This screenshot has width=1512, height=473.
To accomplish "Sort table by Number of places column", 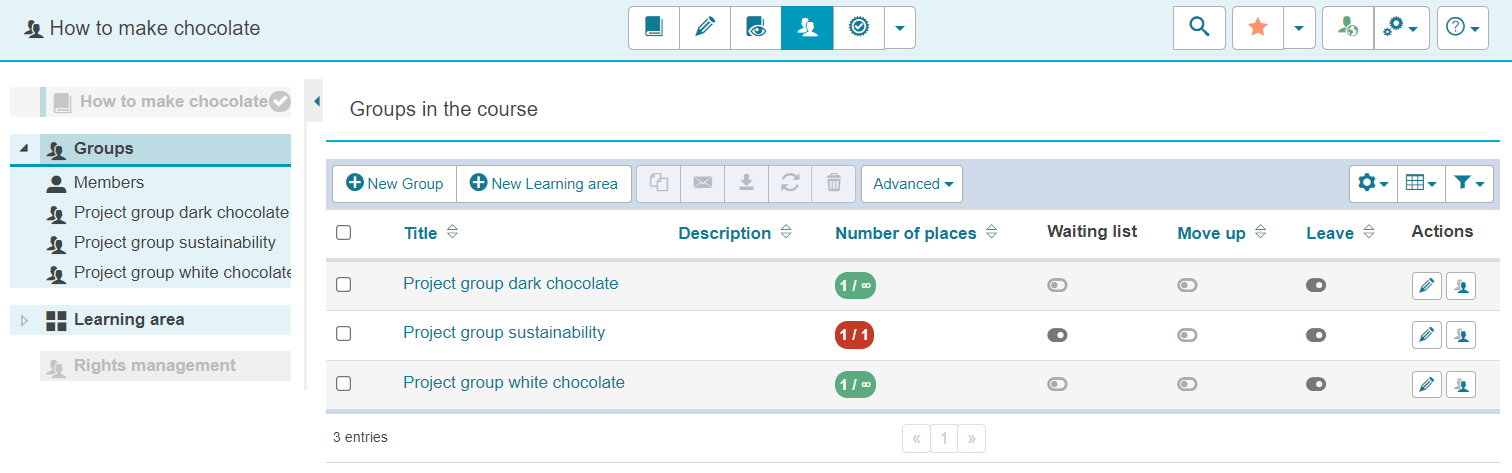I will click(x=906, y=234).
